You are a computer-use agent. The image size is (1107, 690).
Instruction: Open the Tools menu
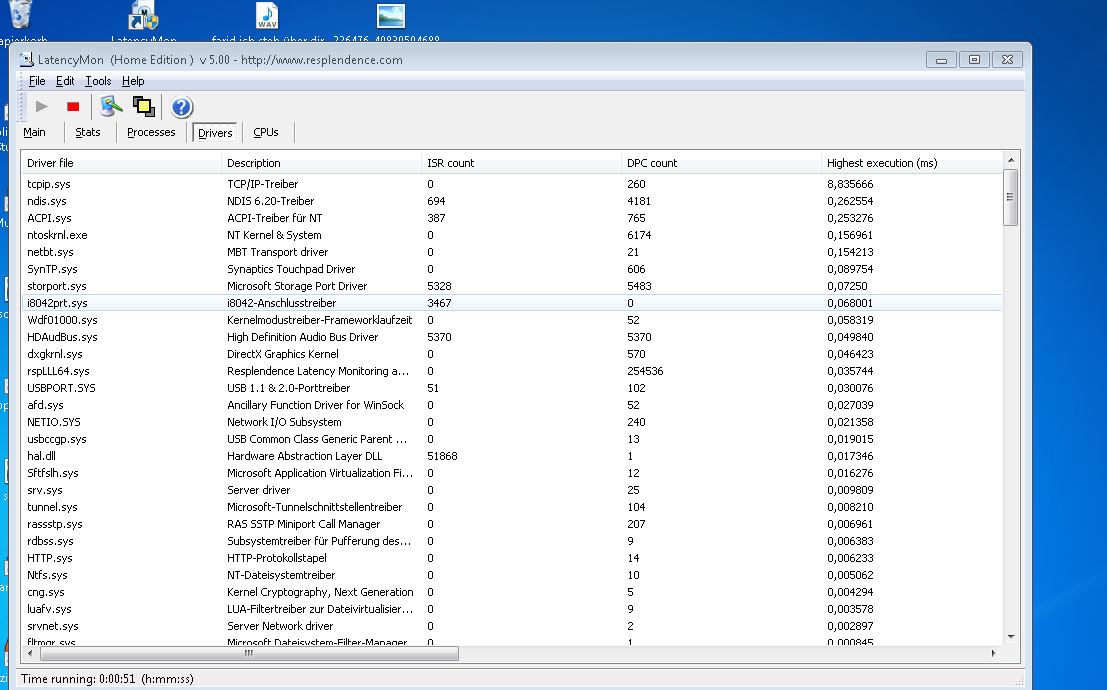[x=98, y=81]
